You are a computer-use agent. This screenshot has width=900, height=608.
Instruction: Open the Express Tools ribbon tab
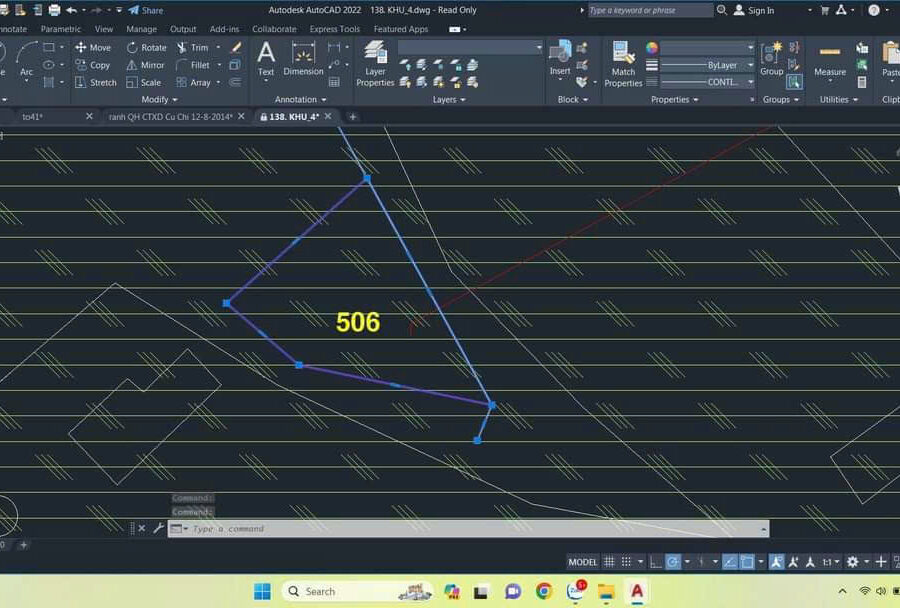(334, 29)
